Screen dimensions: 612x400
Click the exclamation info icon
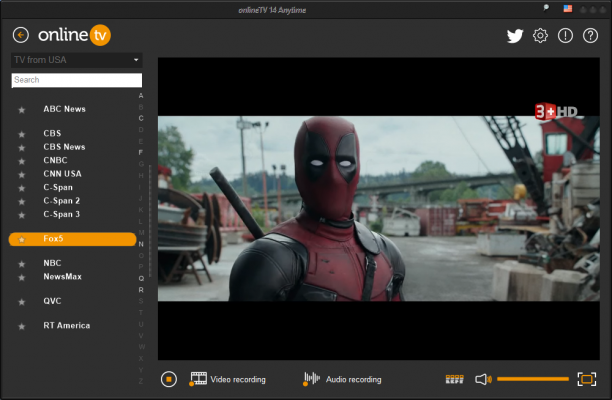[x=565, y=36]
